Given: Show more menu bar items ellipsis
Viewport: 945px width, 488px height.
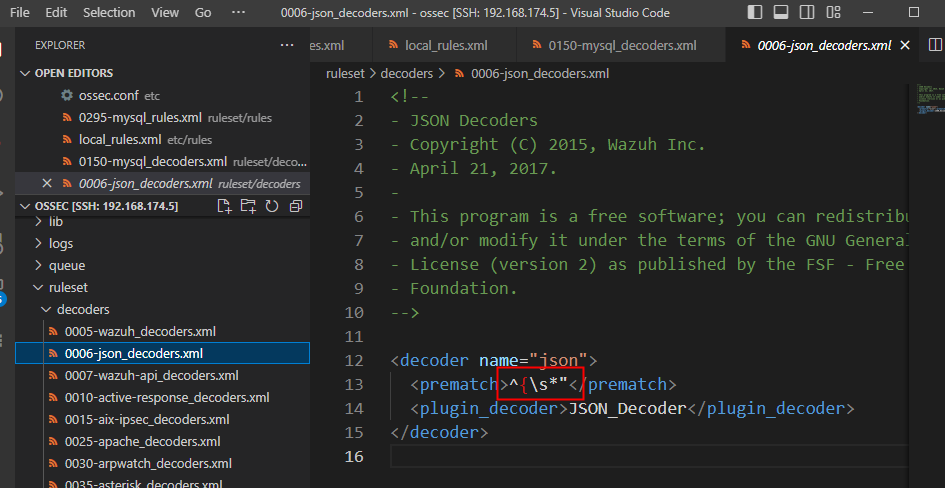Looking at the screenshot, I should tap(239, 13).
